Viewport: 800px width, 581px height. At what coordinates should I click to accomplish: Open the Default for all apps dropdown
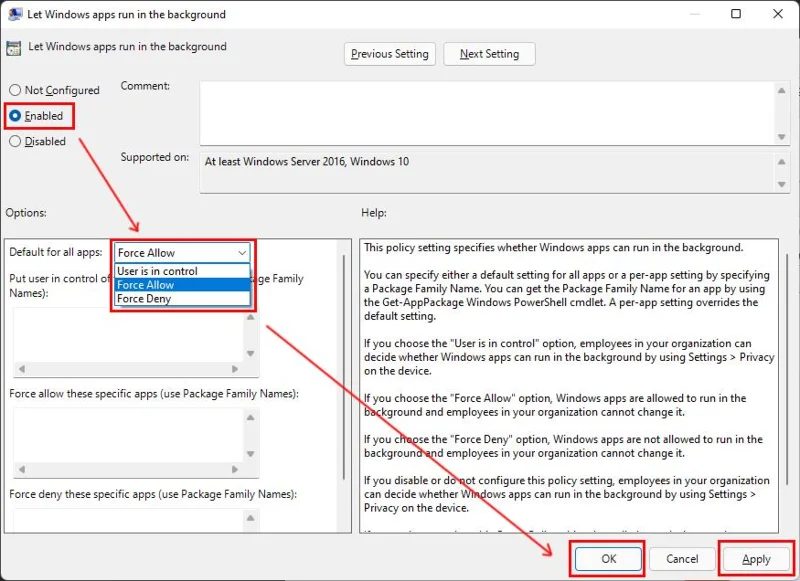tap(182, 252)
